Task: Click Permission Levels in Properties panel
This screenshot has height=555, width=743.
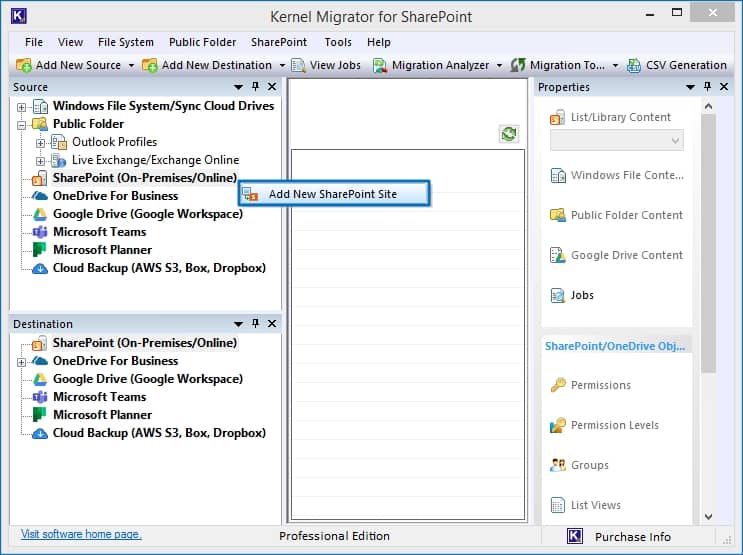Action: coord(615,425)
